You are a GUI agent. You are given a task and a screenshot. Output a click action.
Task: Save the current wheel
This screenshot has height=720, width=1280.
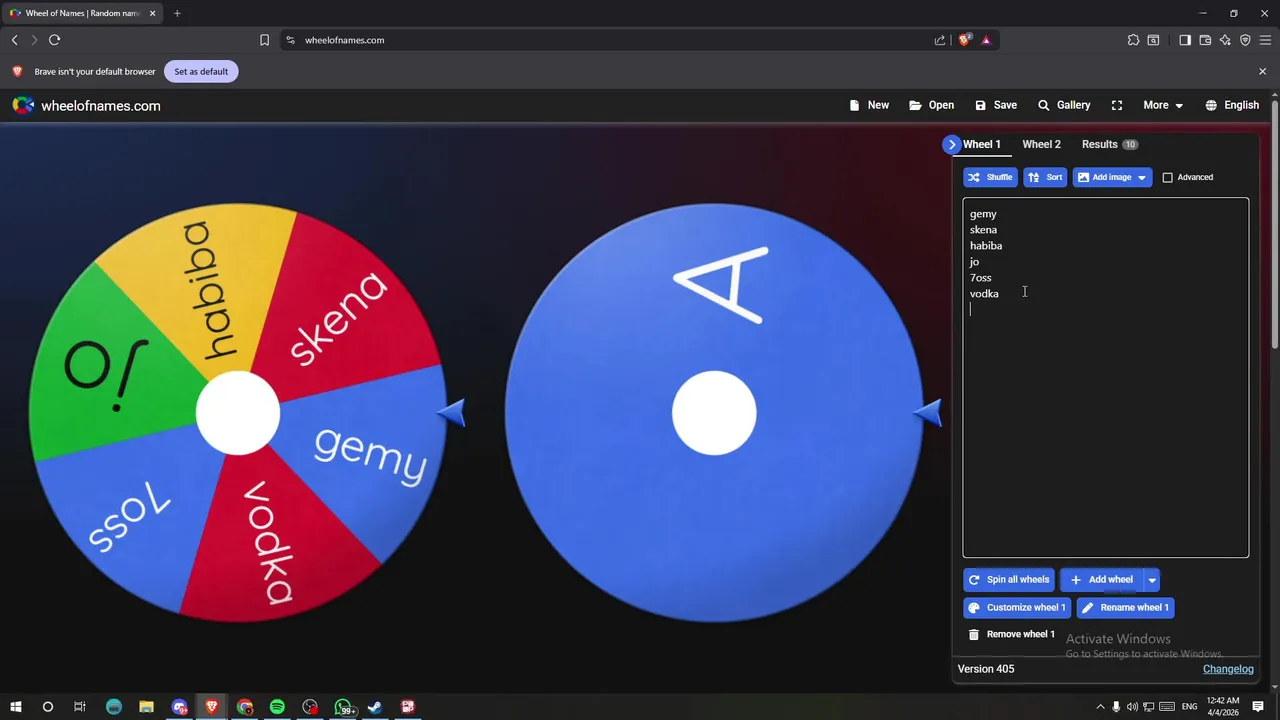[x=996, y=105]
